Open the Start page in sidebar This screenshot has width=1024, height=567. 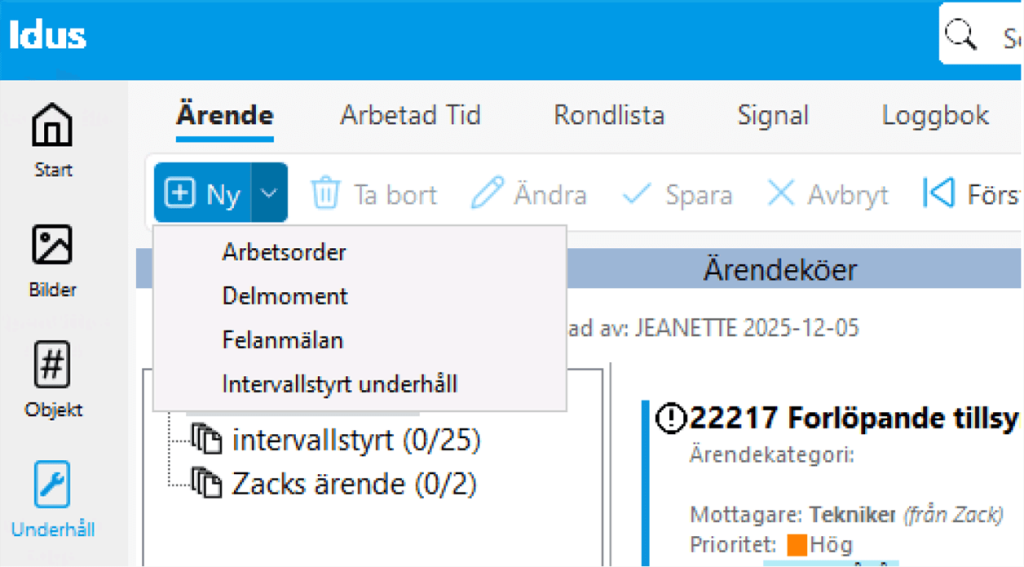[53, 127]
